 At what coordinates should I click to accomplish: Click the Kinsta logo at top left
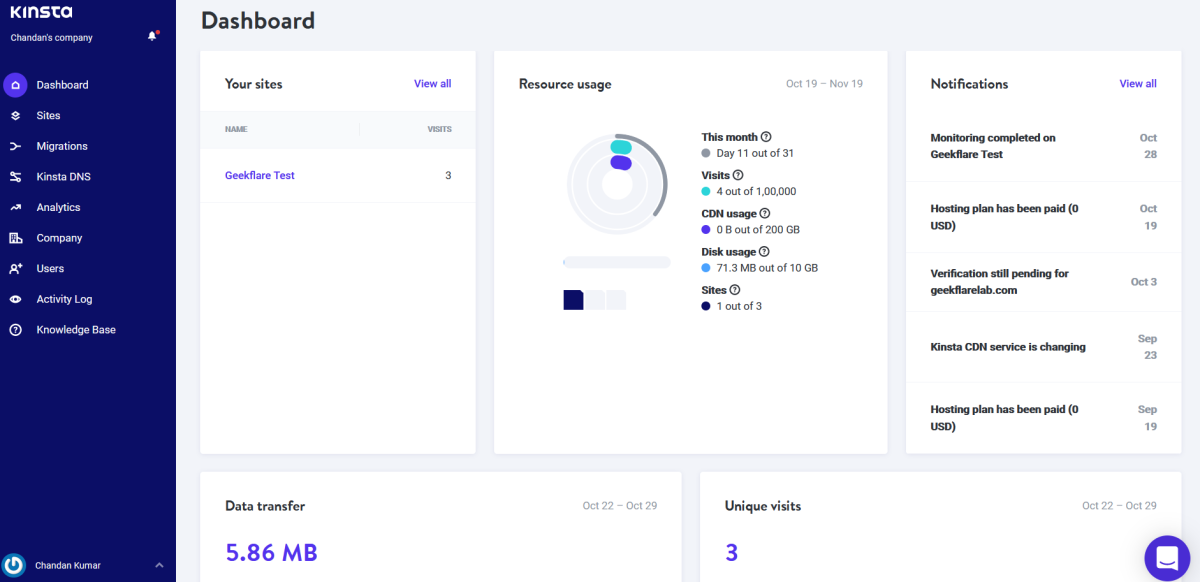click(x=42, y=13)
